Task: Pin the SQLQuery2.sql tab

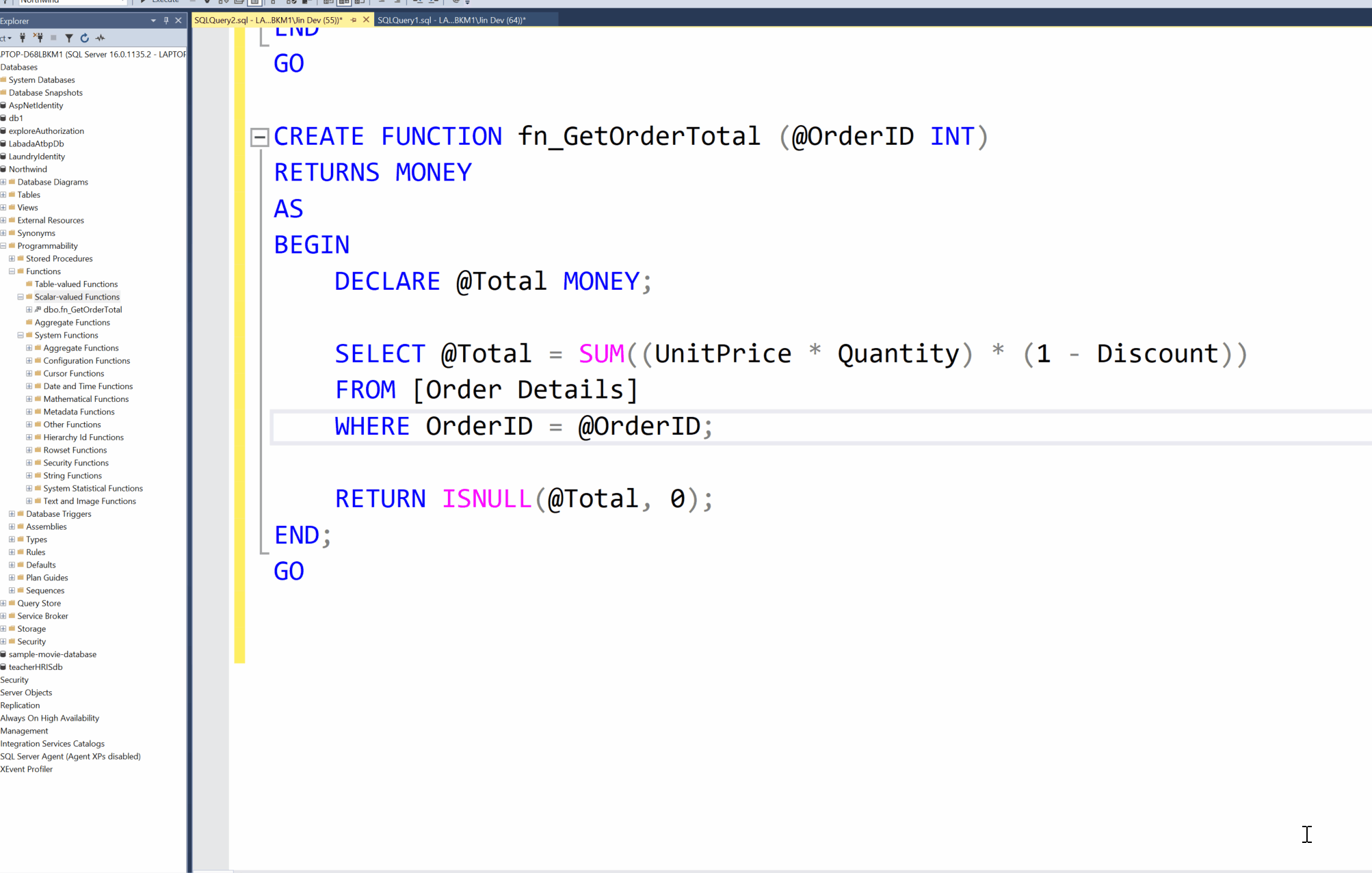Action: click(x=354, y=20)
